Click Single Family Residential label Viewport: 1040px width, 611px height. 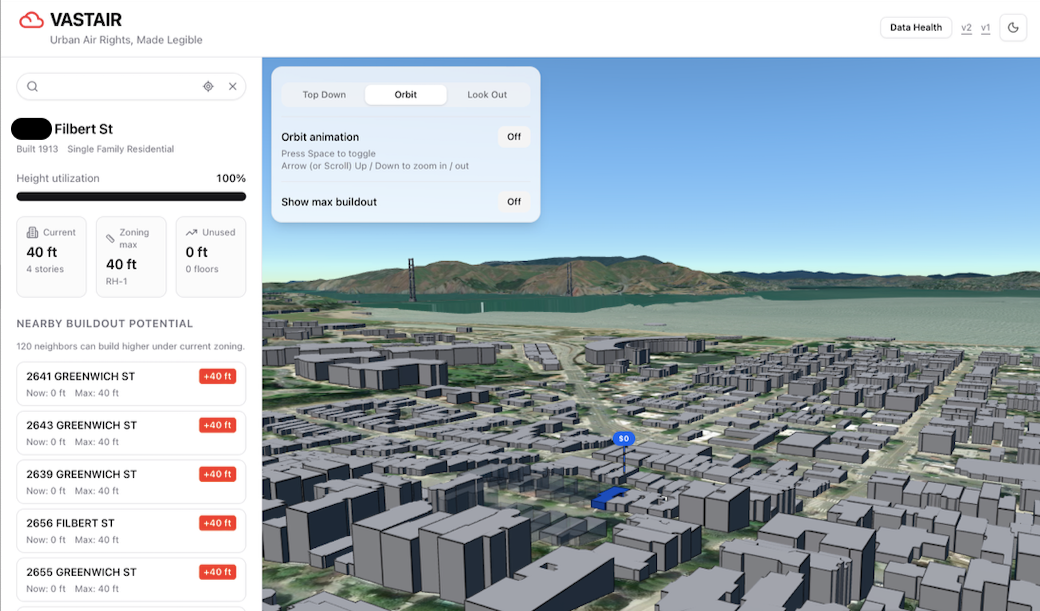(121, 149)
